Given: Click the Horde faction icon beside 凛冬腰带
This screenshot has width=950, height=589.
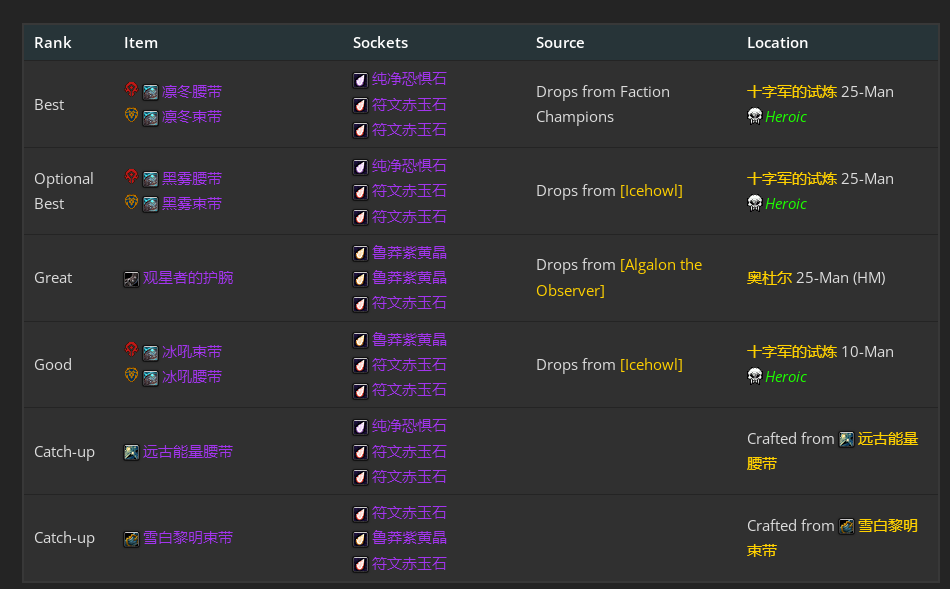Looking at the screenshot, I should tap(131, 90).
